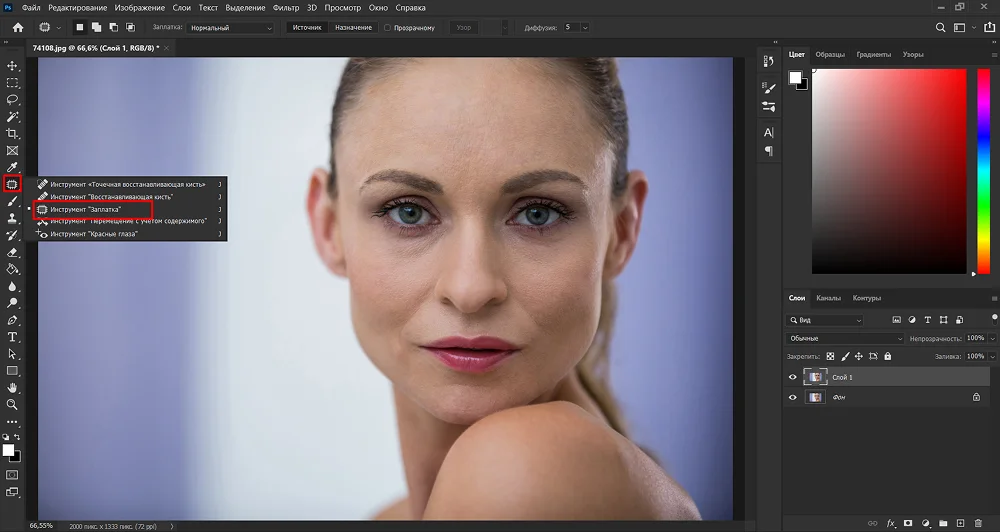Enable the 'Прозрачному' checkbox
The height and width of the screenshot is (532, 1000).
pos(387,28)
